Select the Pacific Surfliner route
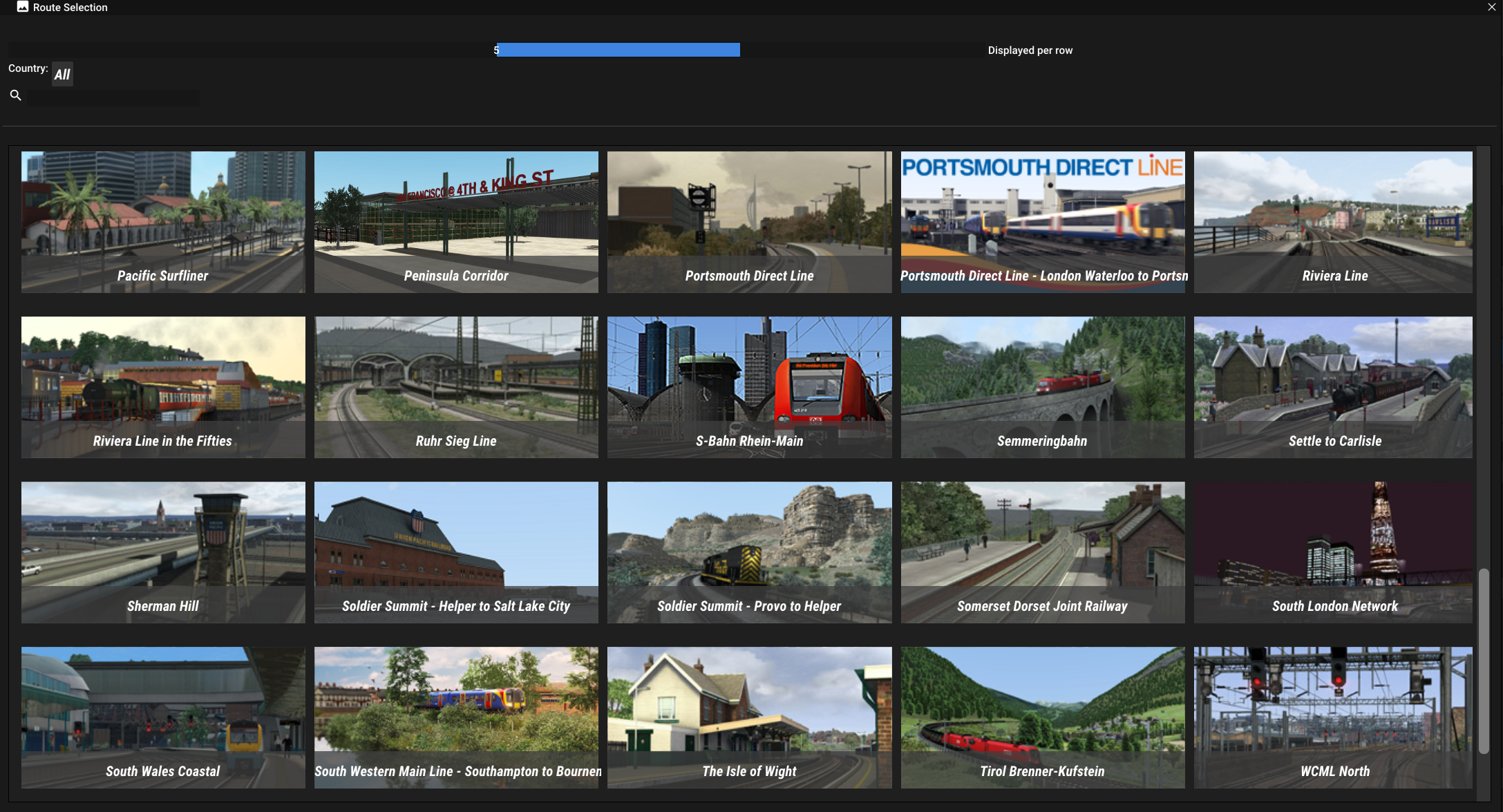Image resolution: width=1503 pixels, height=812 pixels. click(x=163, y=221)
